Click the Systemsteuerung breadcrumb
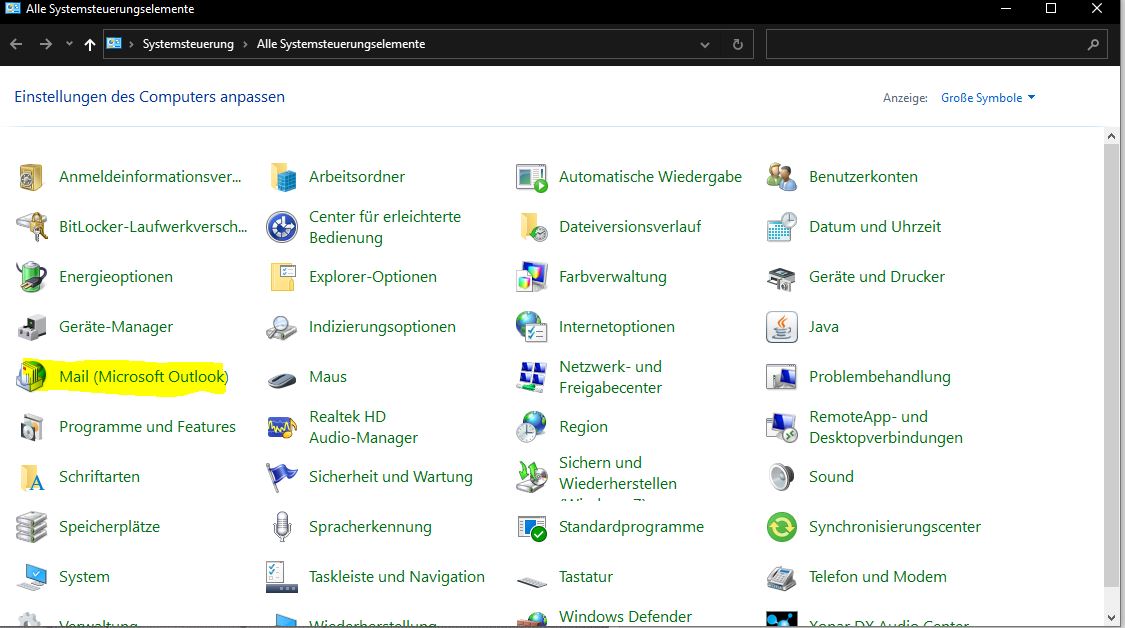This screenshot has width=1125, height=628. [188, 44]
